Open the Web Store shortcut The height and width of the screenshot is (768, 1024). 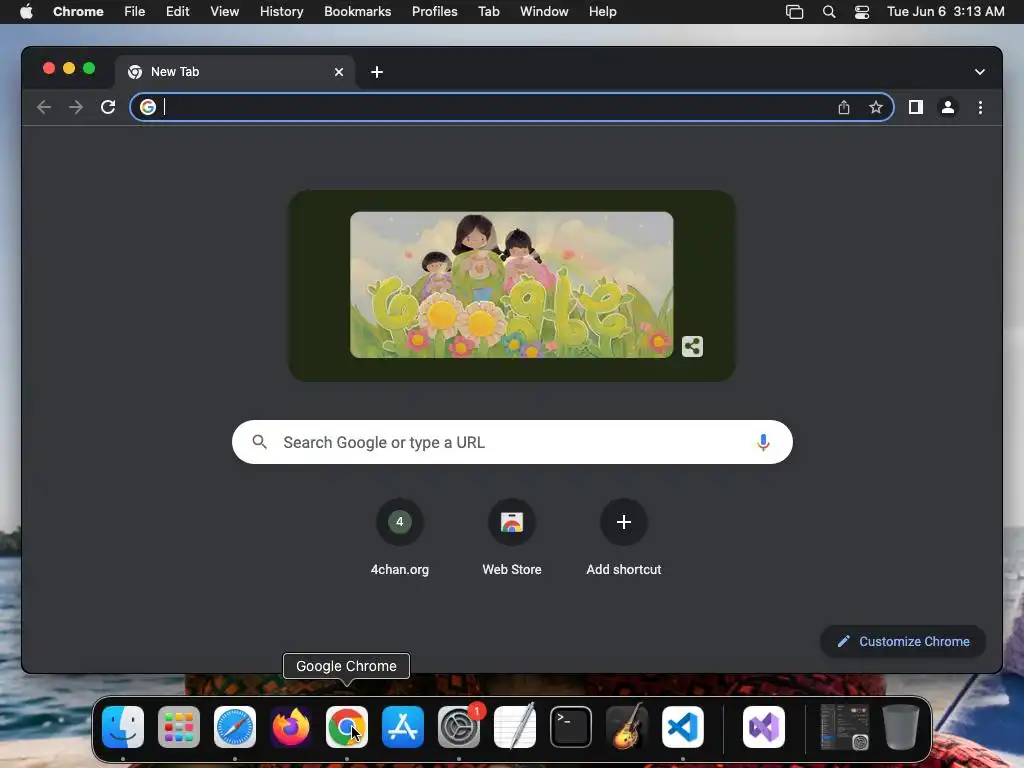coord(512,538)
